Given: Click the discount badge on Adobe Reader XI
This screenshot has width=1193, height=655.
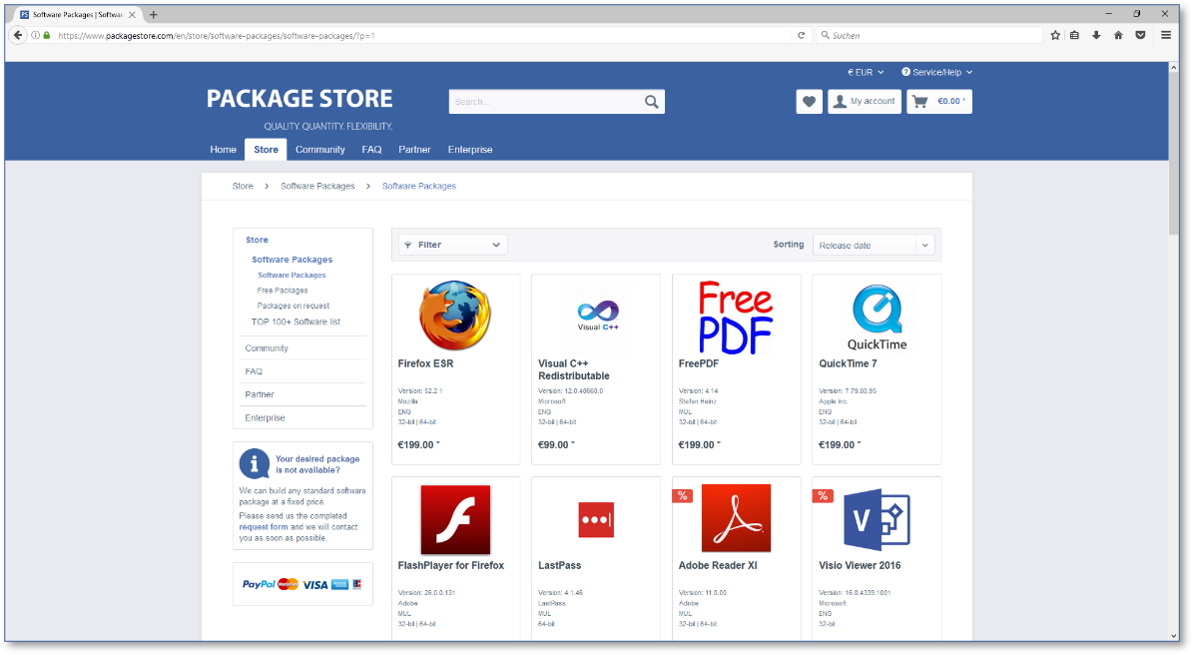Looking at the screenshot, I should click(682, 496).
